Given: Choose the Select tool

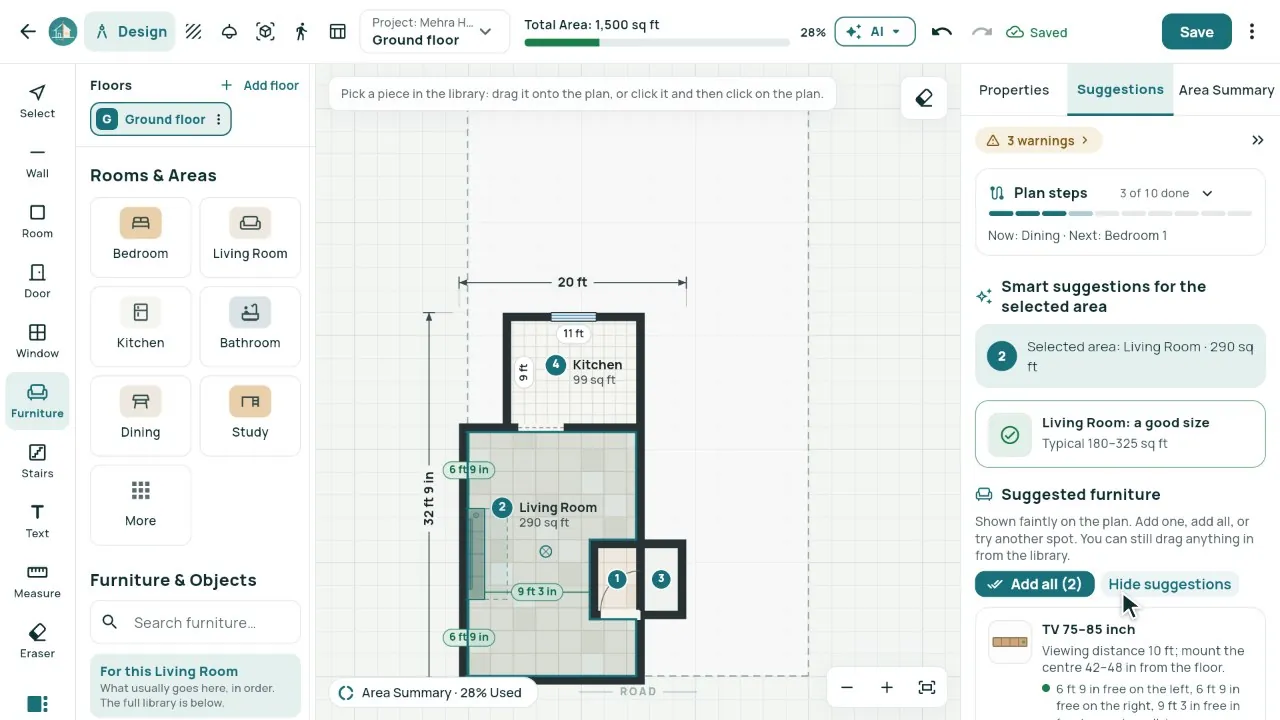Looking at the screenshot, I should click(37, 101).
